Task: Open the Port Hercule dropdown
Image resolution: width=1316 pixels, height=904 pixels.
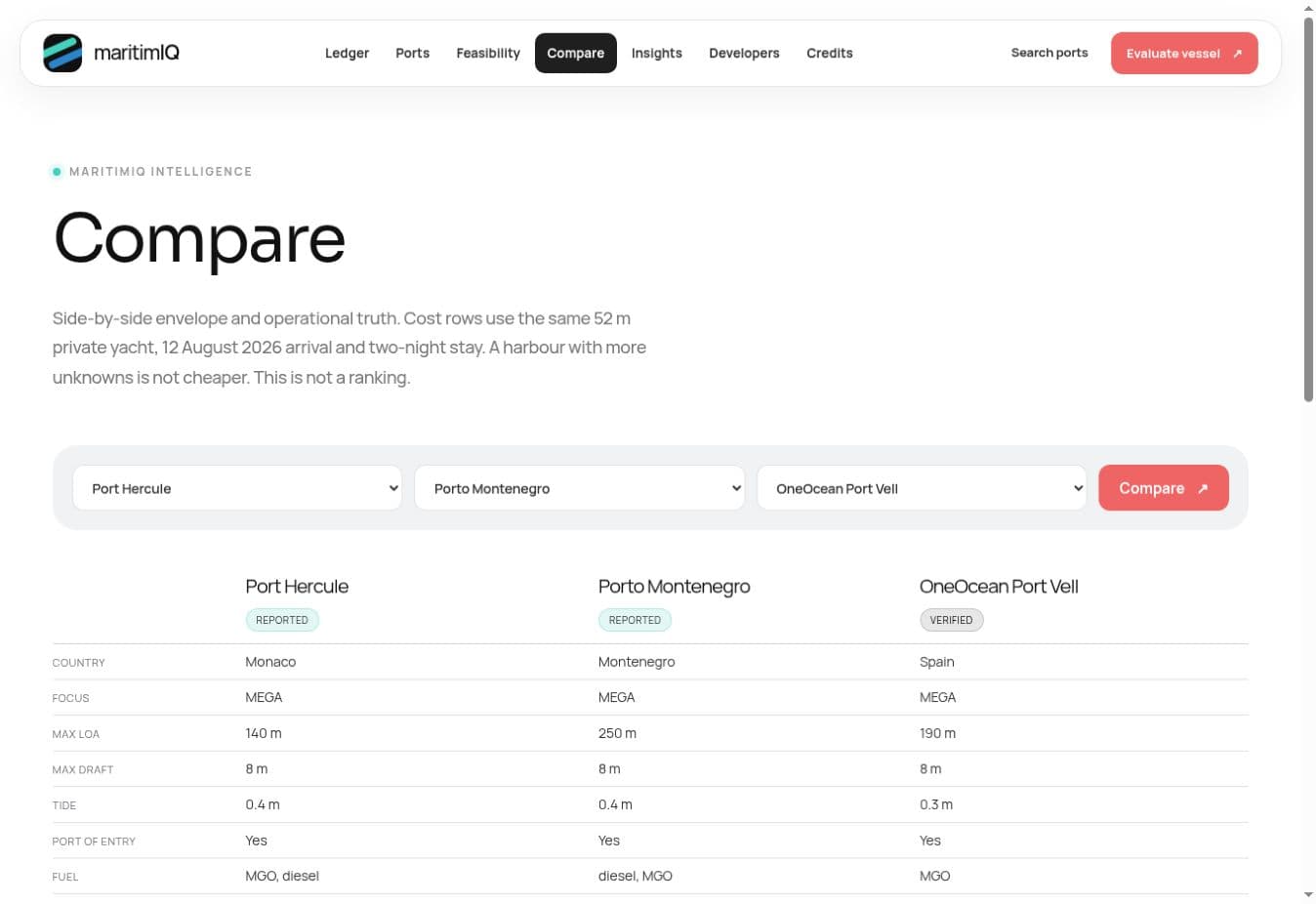Action: (x=237, y=488)
